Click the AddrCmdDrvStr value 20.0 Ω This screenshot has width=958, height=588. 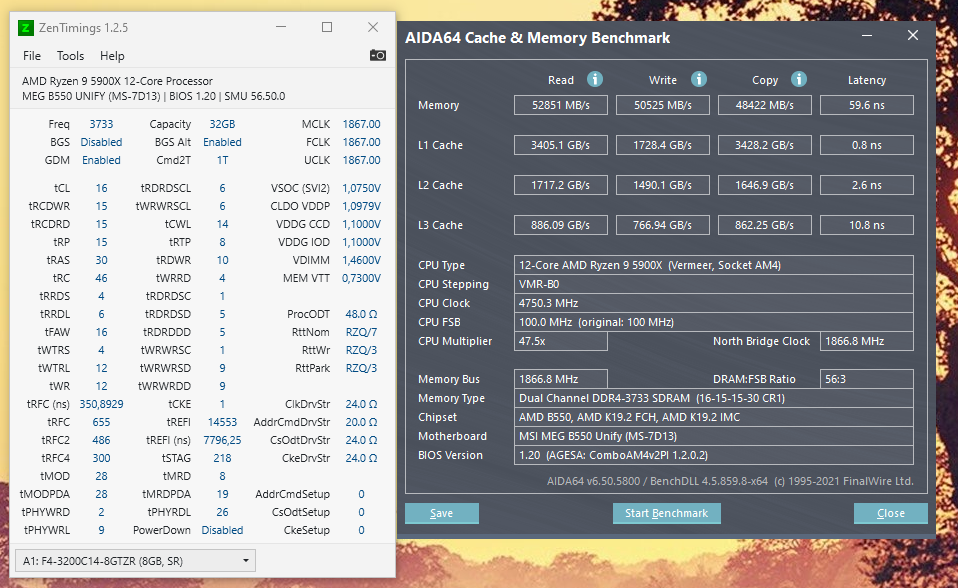pos(362,422)
